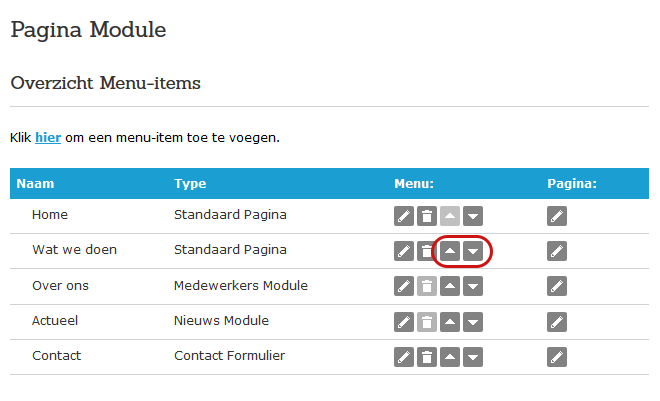This screenshot has height=401, width=660.
Task: Edit the Actueel page content
Action: pyautogui.click(x=557, y=322)
